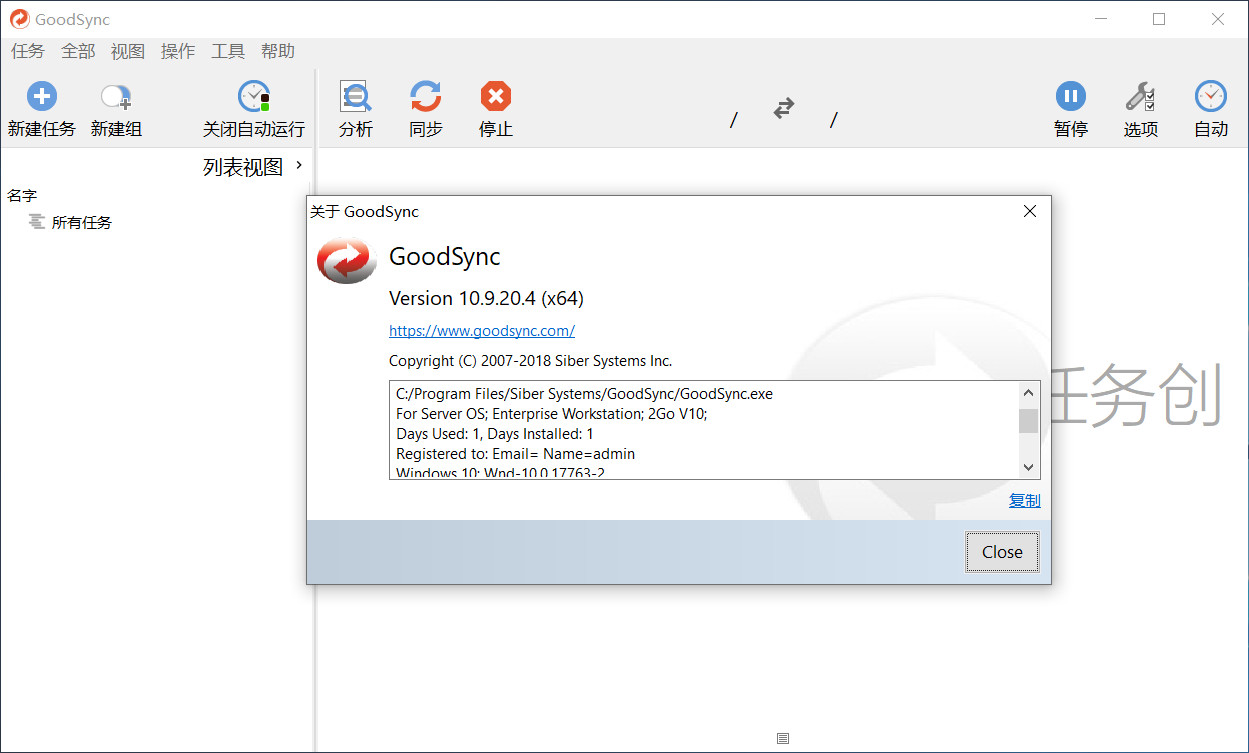1249x753 pixels.
Task: Toggle the 关闭自动运行 clock icon
Action: click(x=254, y=97)
